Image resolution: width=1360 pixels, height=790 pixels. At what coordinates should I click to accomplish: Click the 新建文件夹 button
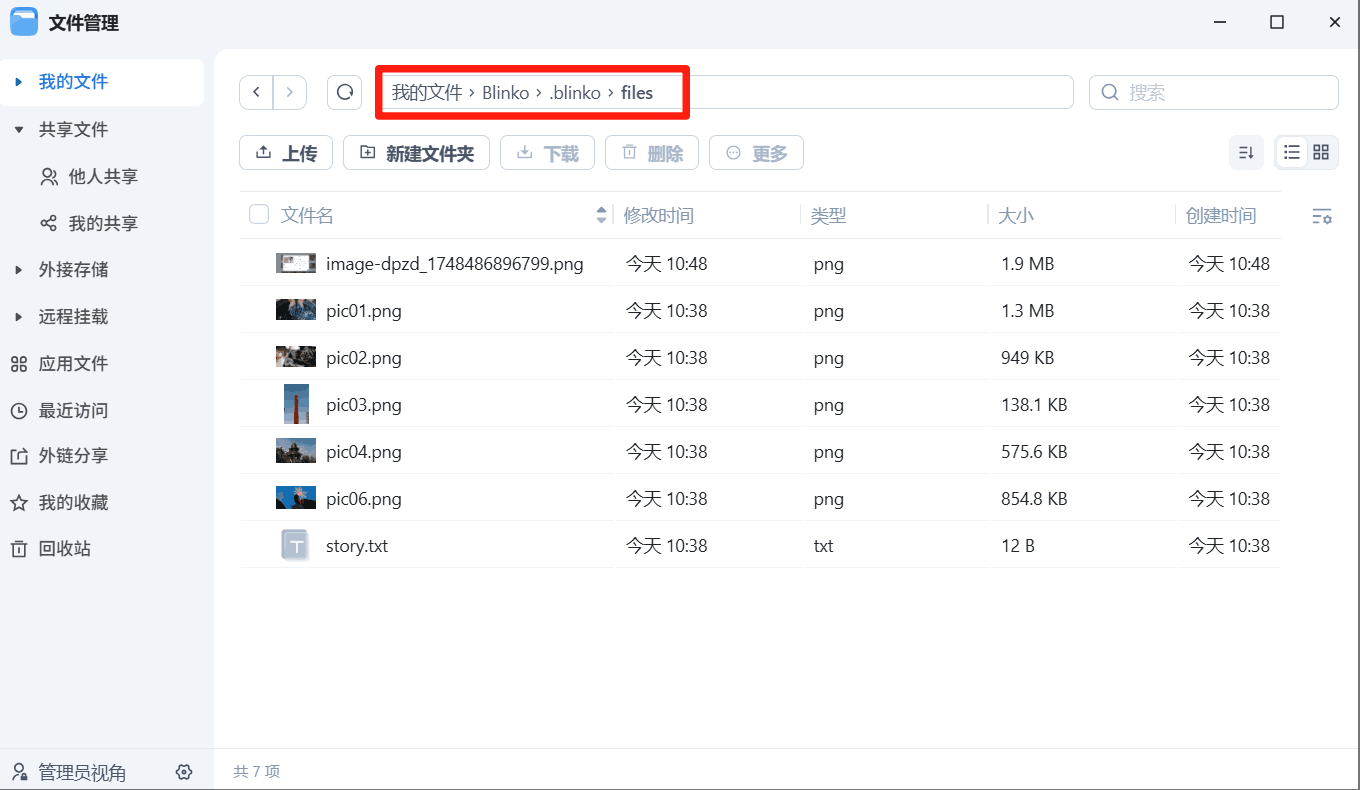tap(416, 153)
